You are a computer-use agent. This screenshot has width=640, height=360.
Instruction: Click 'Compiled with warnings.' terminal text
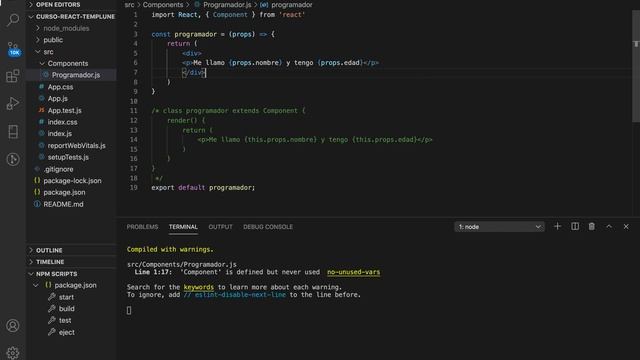click(x=170, y=249)
